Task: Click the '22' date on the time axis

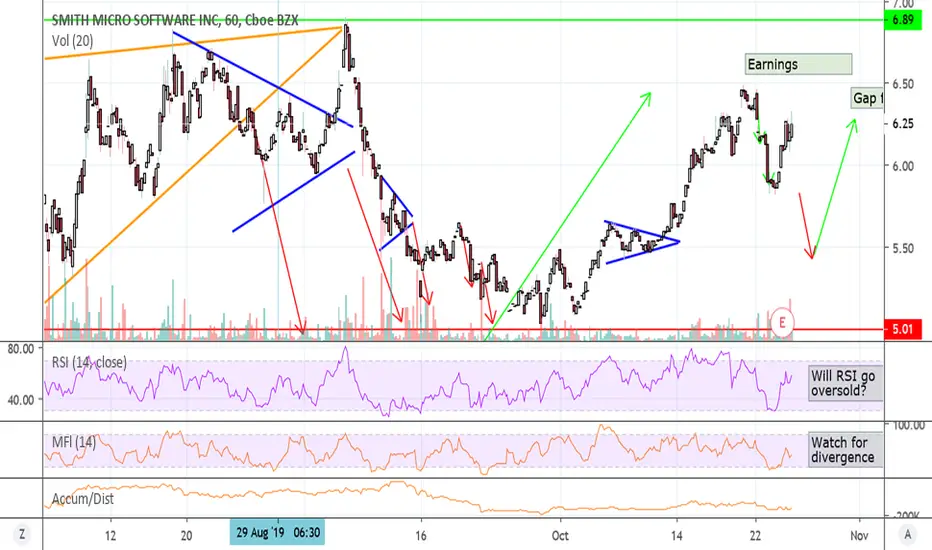Action: pos(755,535)
